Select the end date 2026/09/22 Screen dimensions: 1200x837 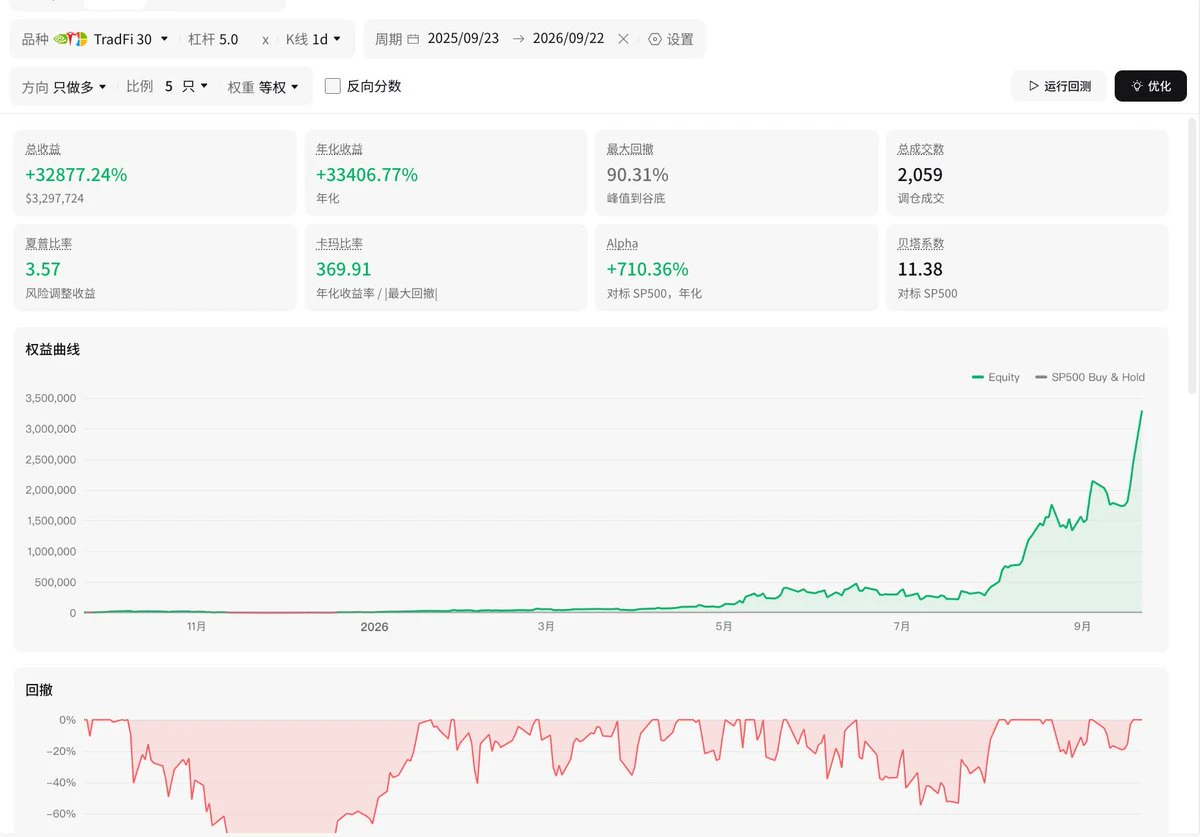point(568,39)
